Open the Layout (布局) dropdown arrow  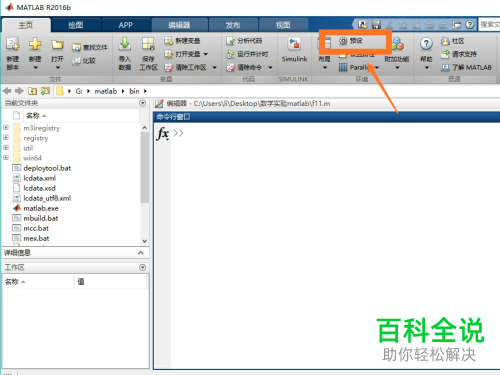coord(325,67)
